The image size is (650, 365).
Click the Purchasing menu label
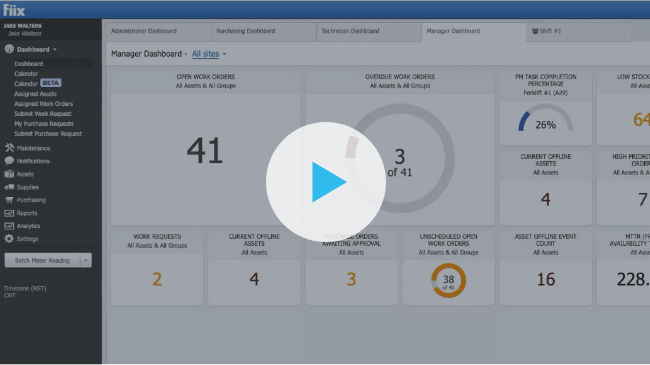click(31, 200)
